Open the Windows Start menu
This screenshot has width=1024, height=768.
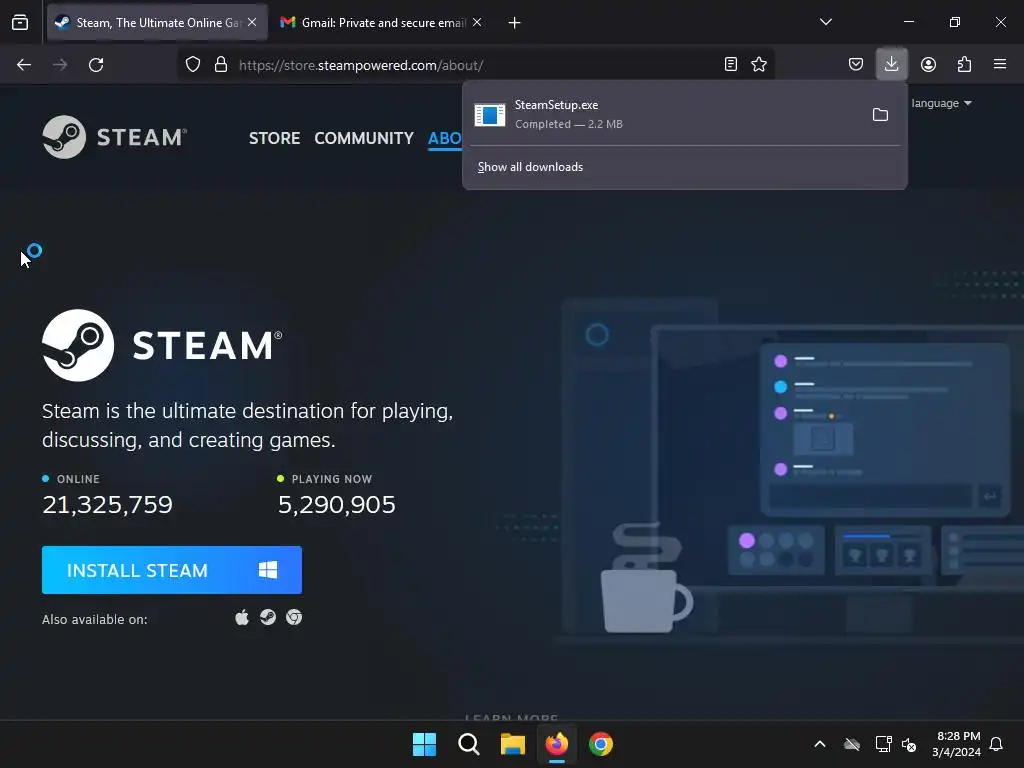(x=424, y=744)
